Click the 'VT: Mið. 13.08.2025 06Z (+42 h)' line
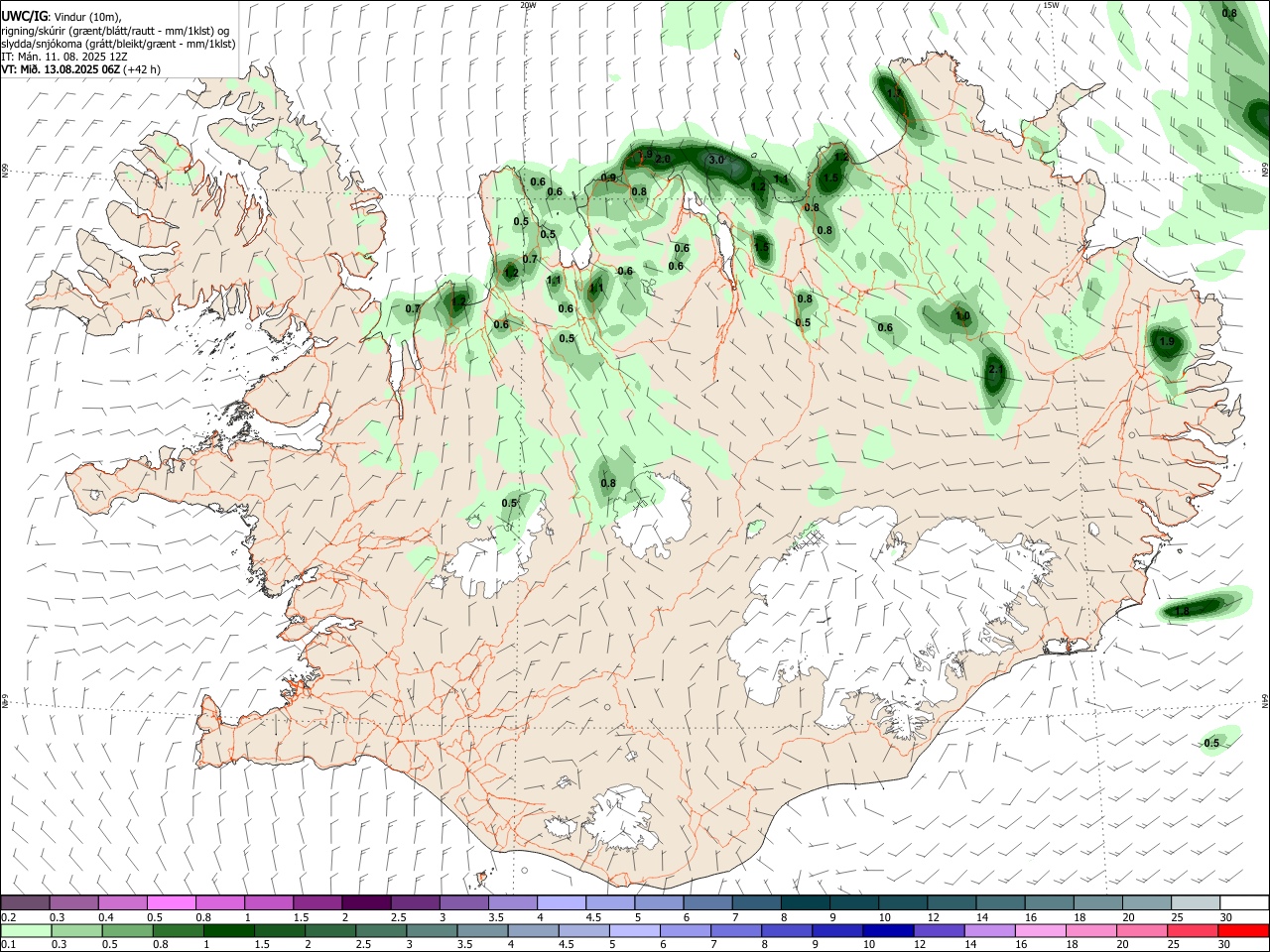 tap(80, 69)
